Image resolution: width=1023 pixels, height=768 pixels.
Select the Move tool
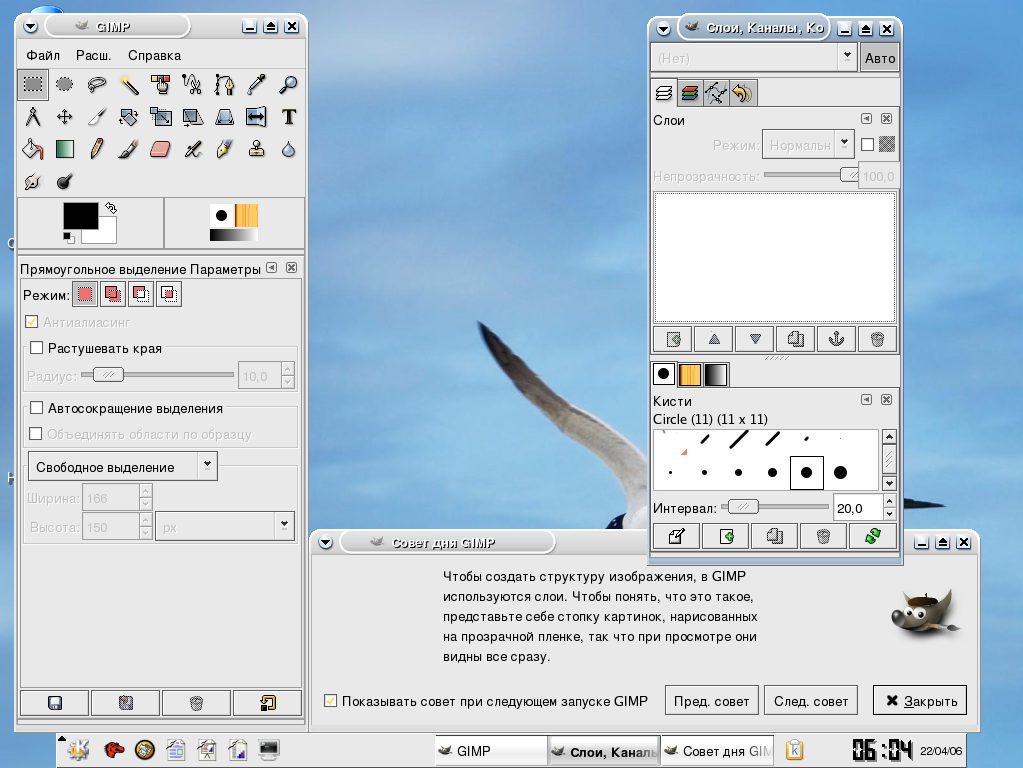65,117
